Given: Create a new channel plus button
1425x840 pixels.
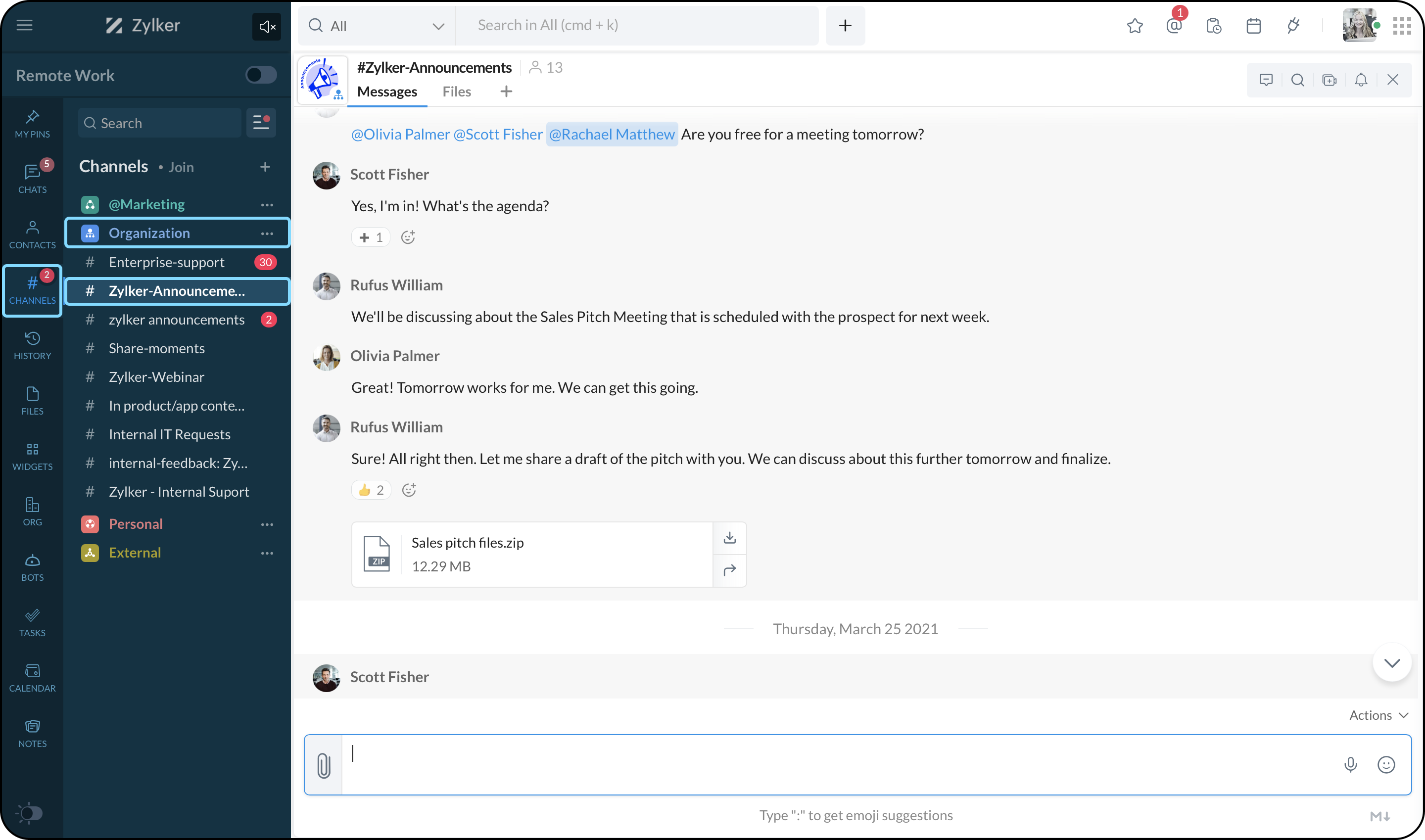Looking at the screenshot, I should 265,166.
